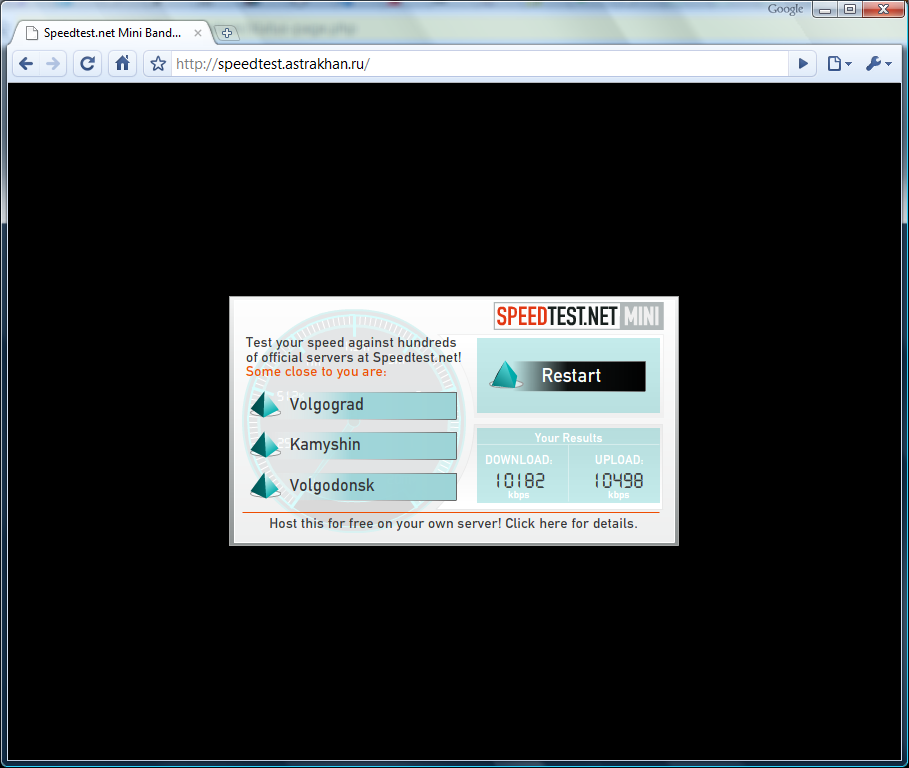The width and height of the screenshot is (909, 768).
Task: Click the pyramid icon beside Volgodonsk
Action: (x=266, y=486)
